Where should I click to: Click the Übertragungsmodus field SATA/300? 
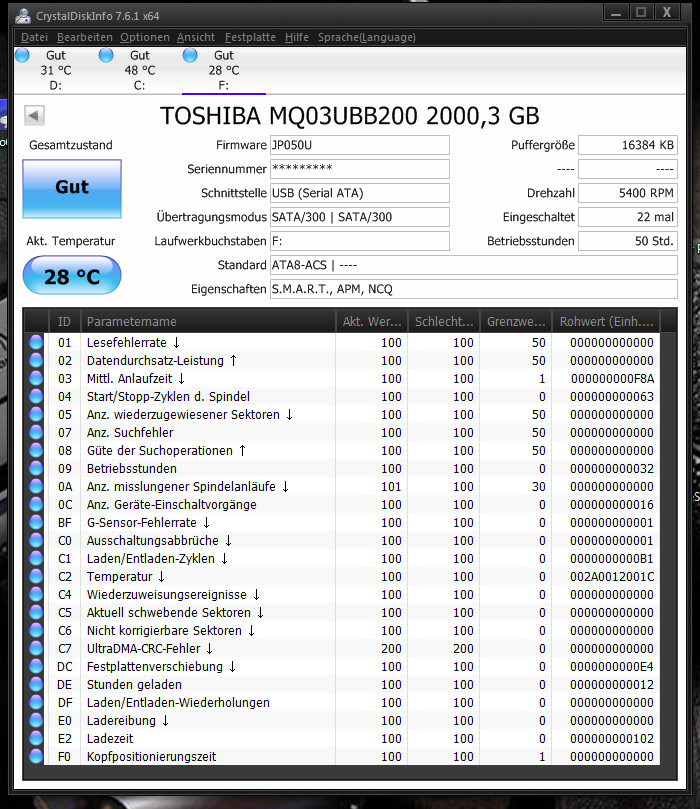pyautogui.click(x=360, y=217)
